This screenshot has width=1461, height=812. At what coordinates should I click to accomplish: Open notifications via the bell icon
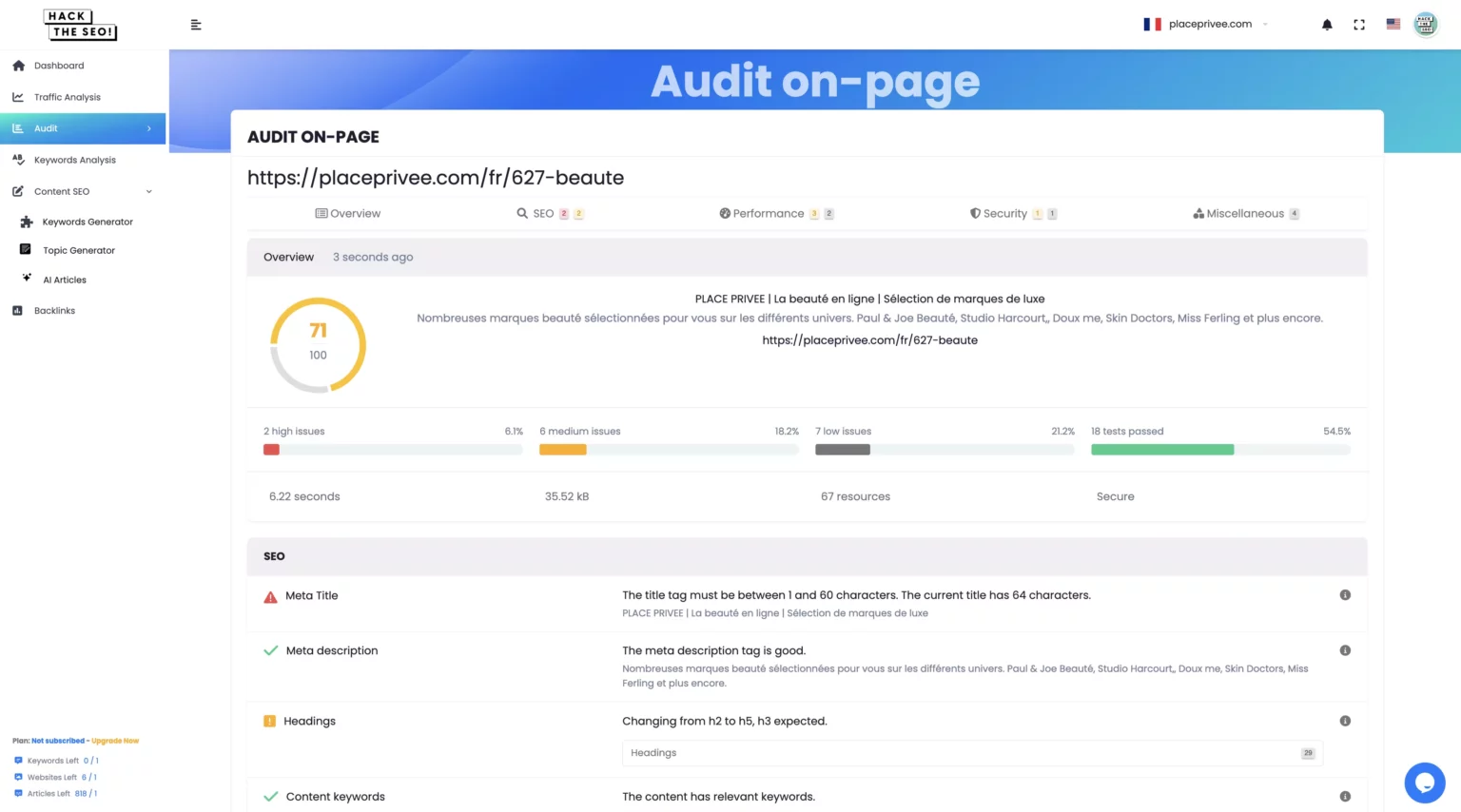[1326, 24]
